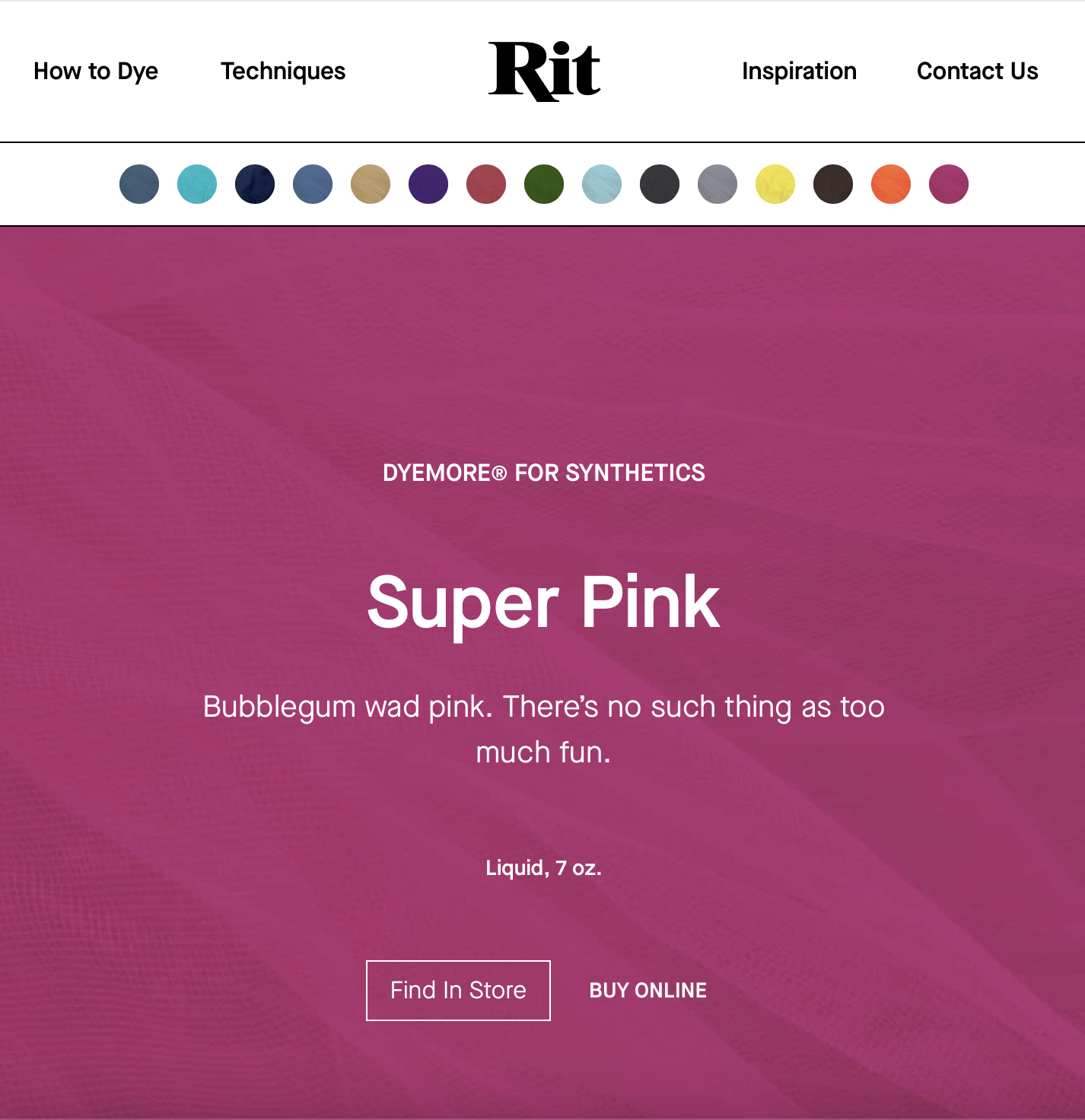Click the BUY ONLINE link
This screenshot has height=1120, width=1085.
[x=648, y=990]
